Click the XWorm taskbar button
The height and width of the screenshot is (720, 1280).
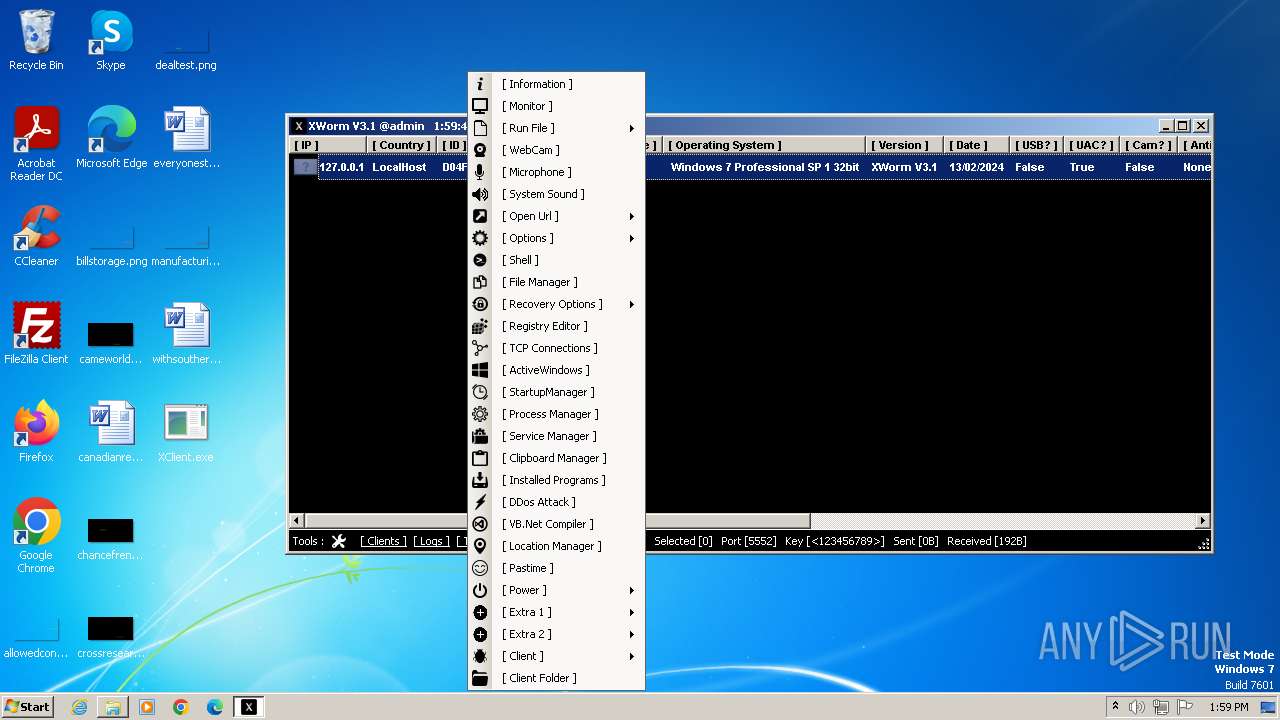[x=249, y=707]
